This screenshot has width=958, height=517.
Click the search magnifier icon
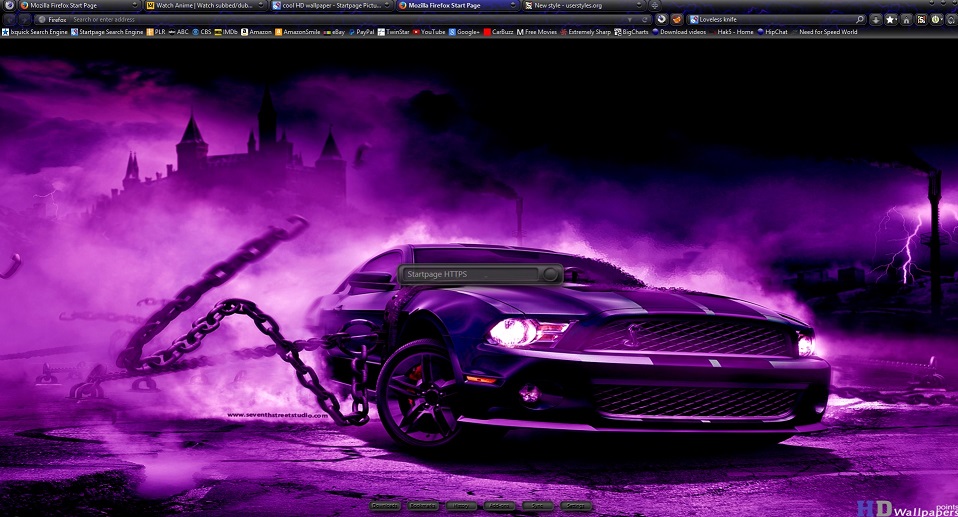coord(860,20)
